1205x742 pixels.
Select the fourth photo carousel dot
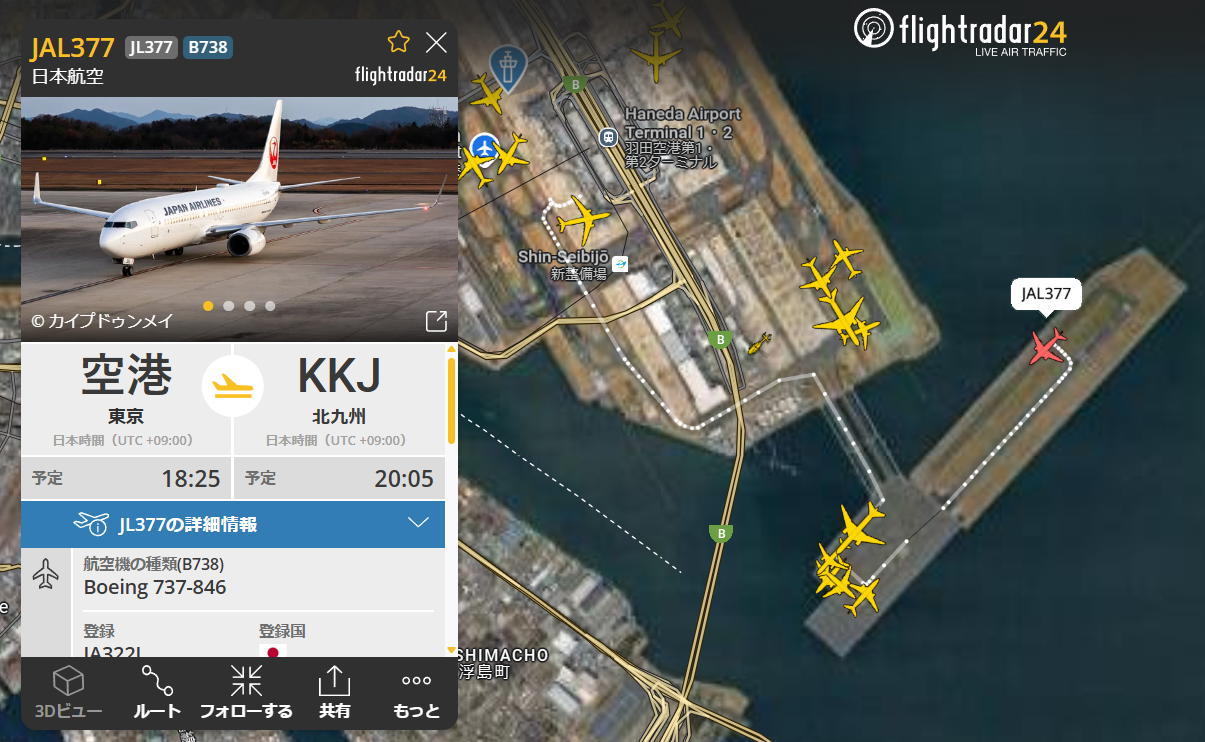(270, 306)
